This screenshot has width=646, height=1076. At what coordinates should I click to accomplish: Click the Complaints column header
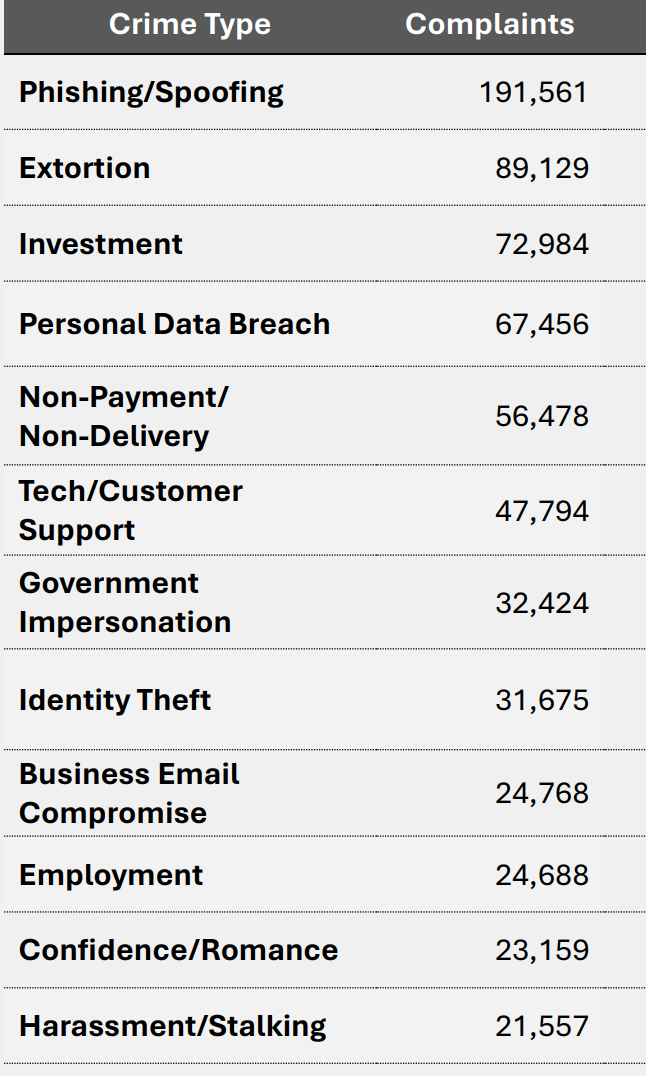[489, 25]
